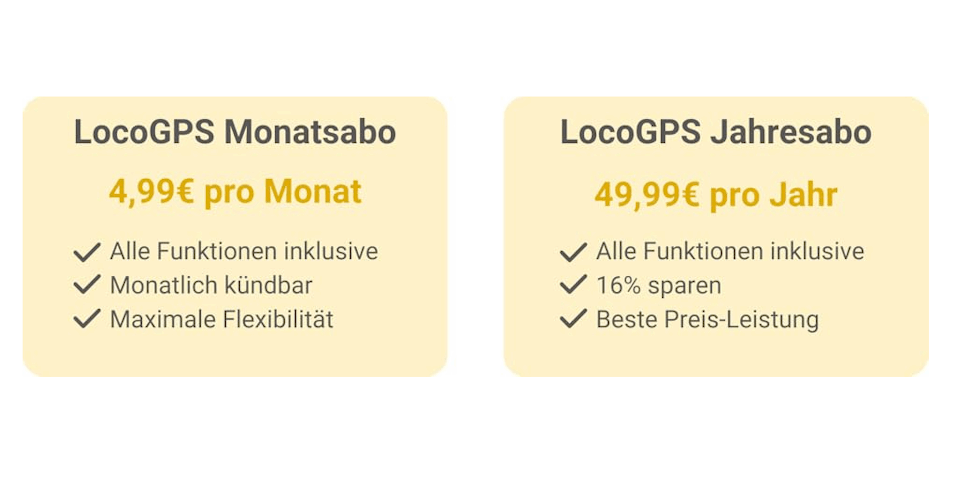
Task: Click the Monatlich kündbar text
Action: pos(211,285)
